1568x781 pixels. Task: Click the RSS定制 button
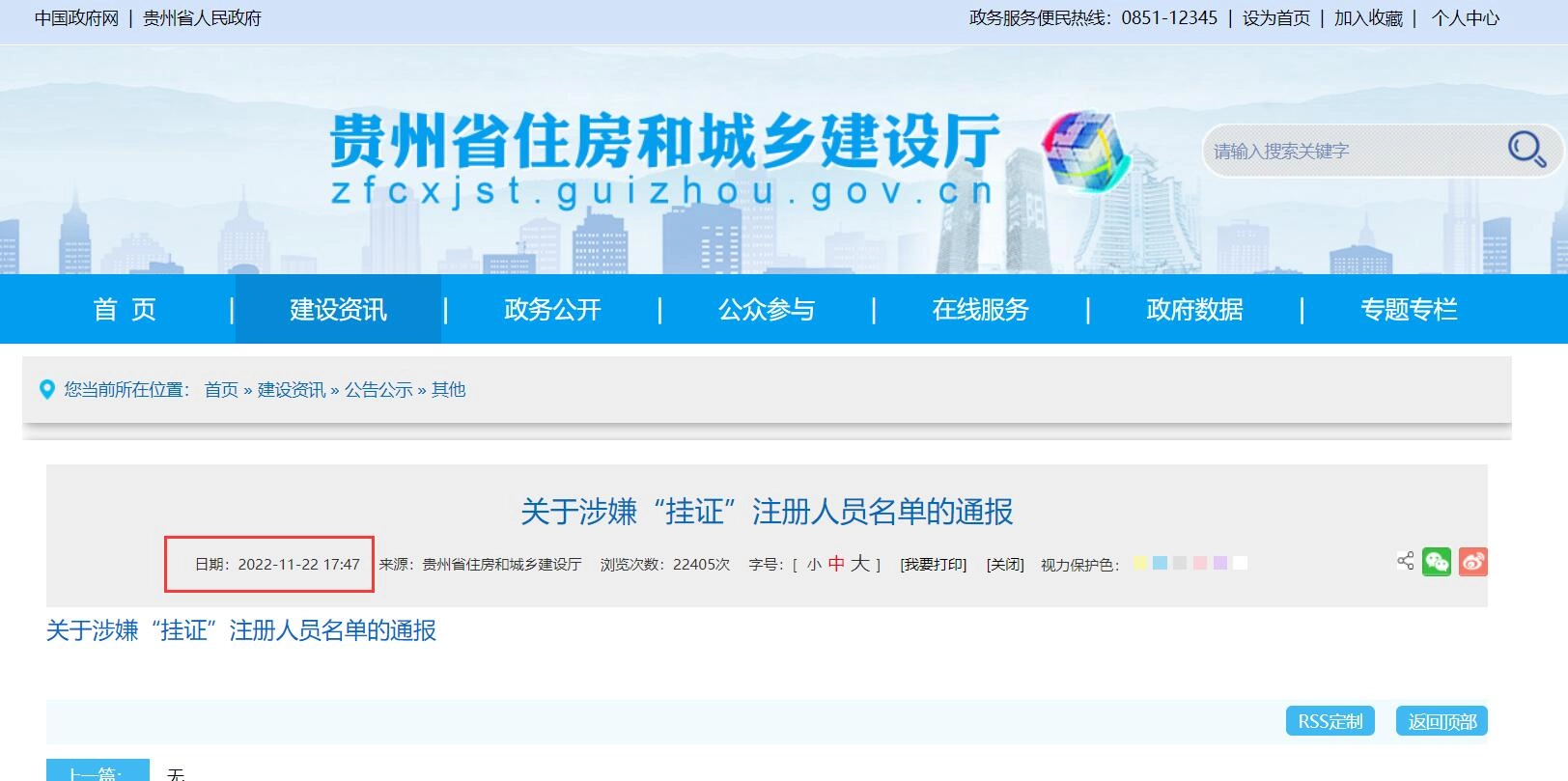click(x=1330, y=721)
